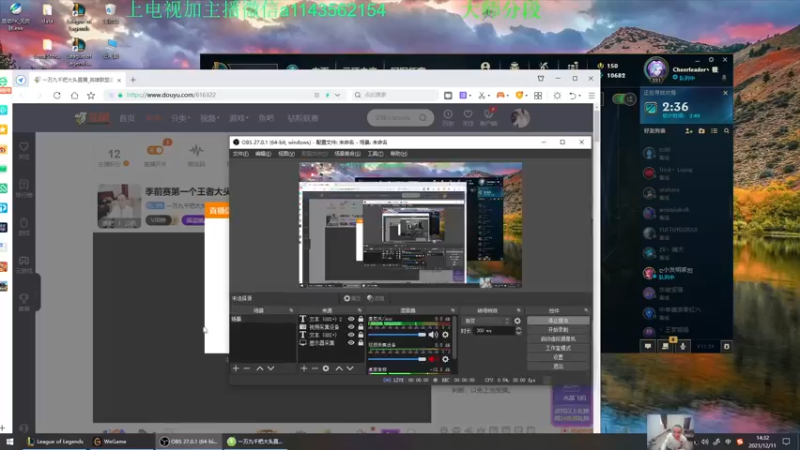Adjust capture device volume slider in mixer

[x=397, y=359]
